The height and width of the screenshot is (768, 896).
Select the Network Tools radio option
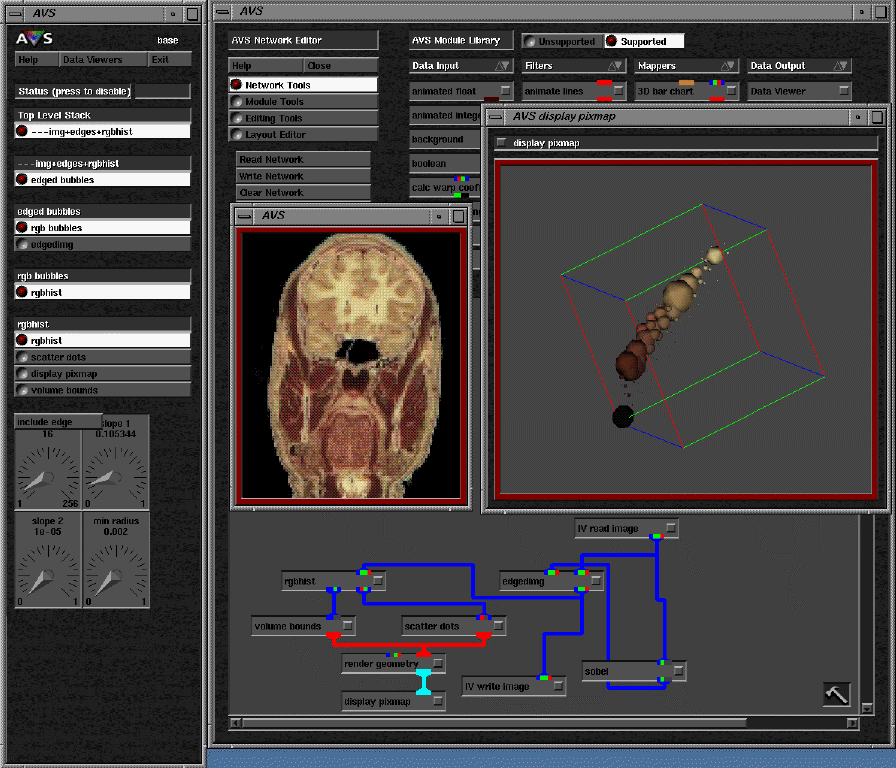click(303, 85)
